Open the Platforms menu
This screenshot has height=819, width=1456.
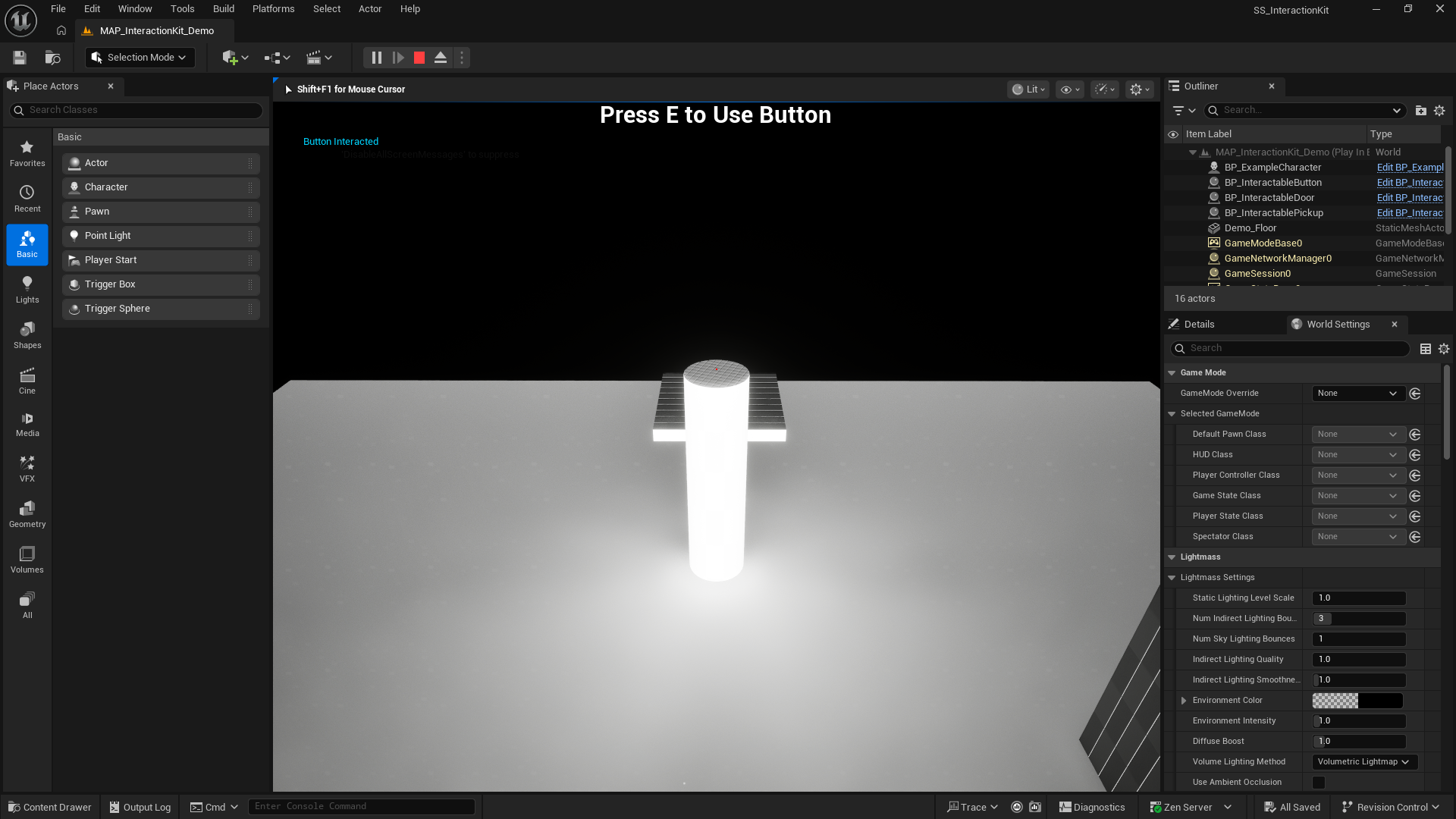273,9
